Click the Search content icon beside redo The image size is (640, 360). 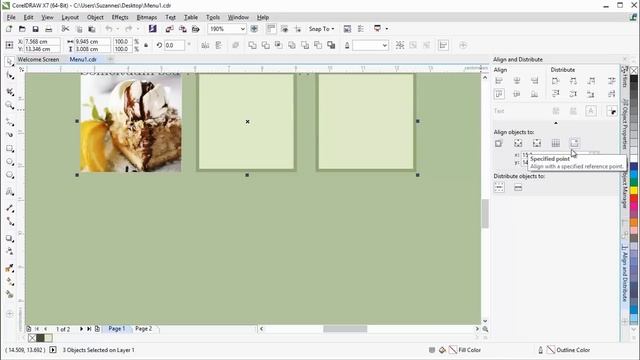153,29
